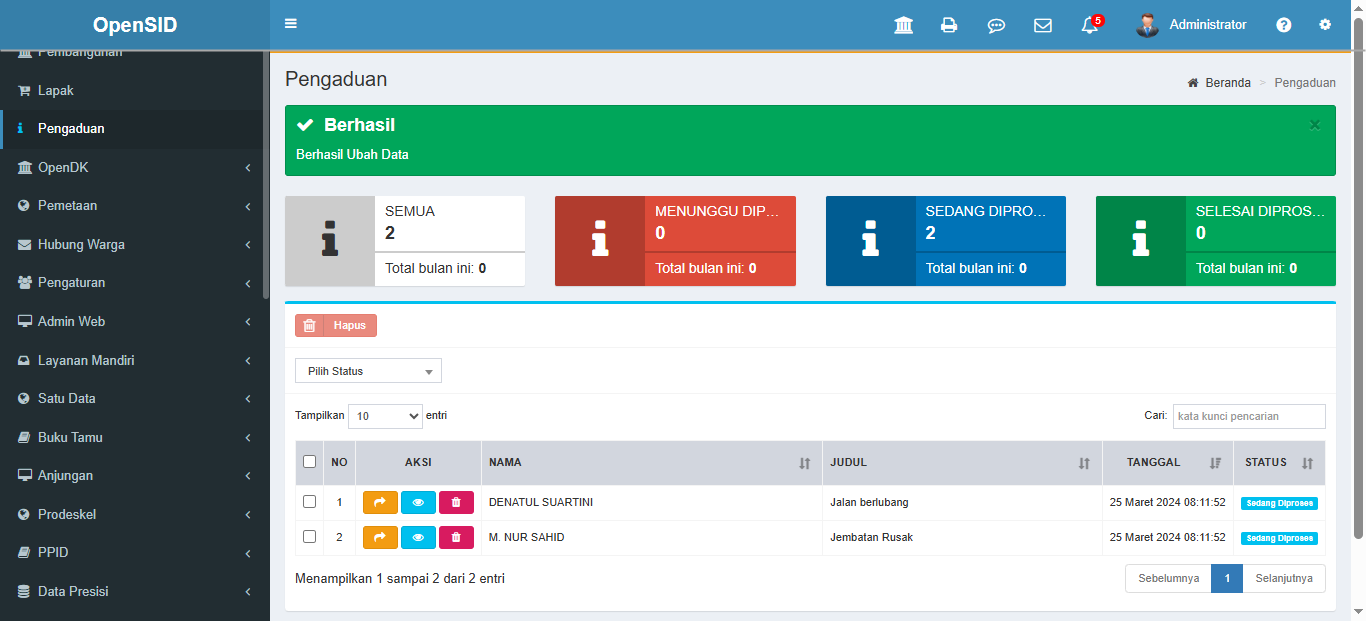Open the bank building icon in header

coord(903,25)
